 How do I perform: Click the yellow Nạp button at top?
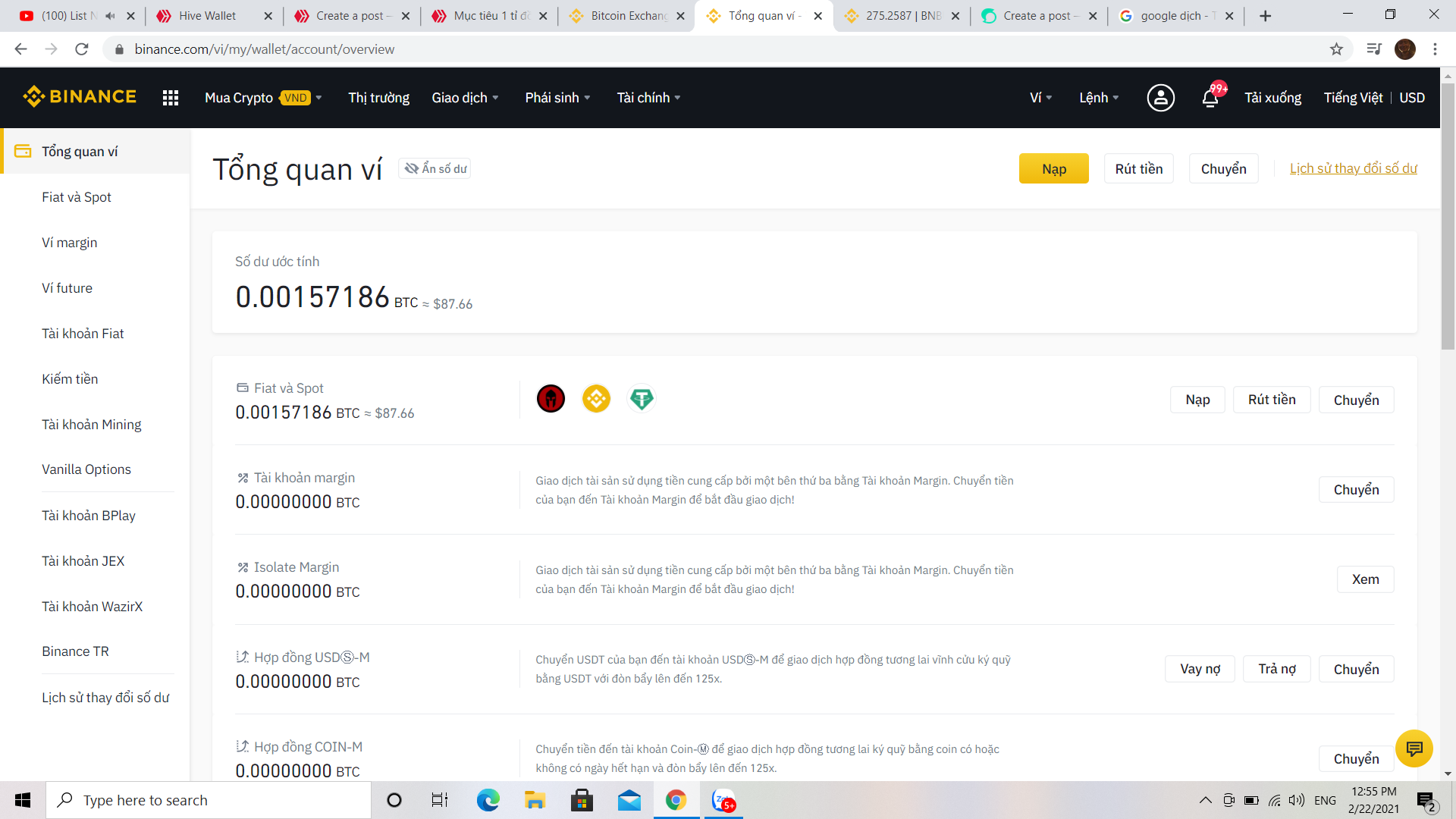[x=1053, y=168]
